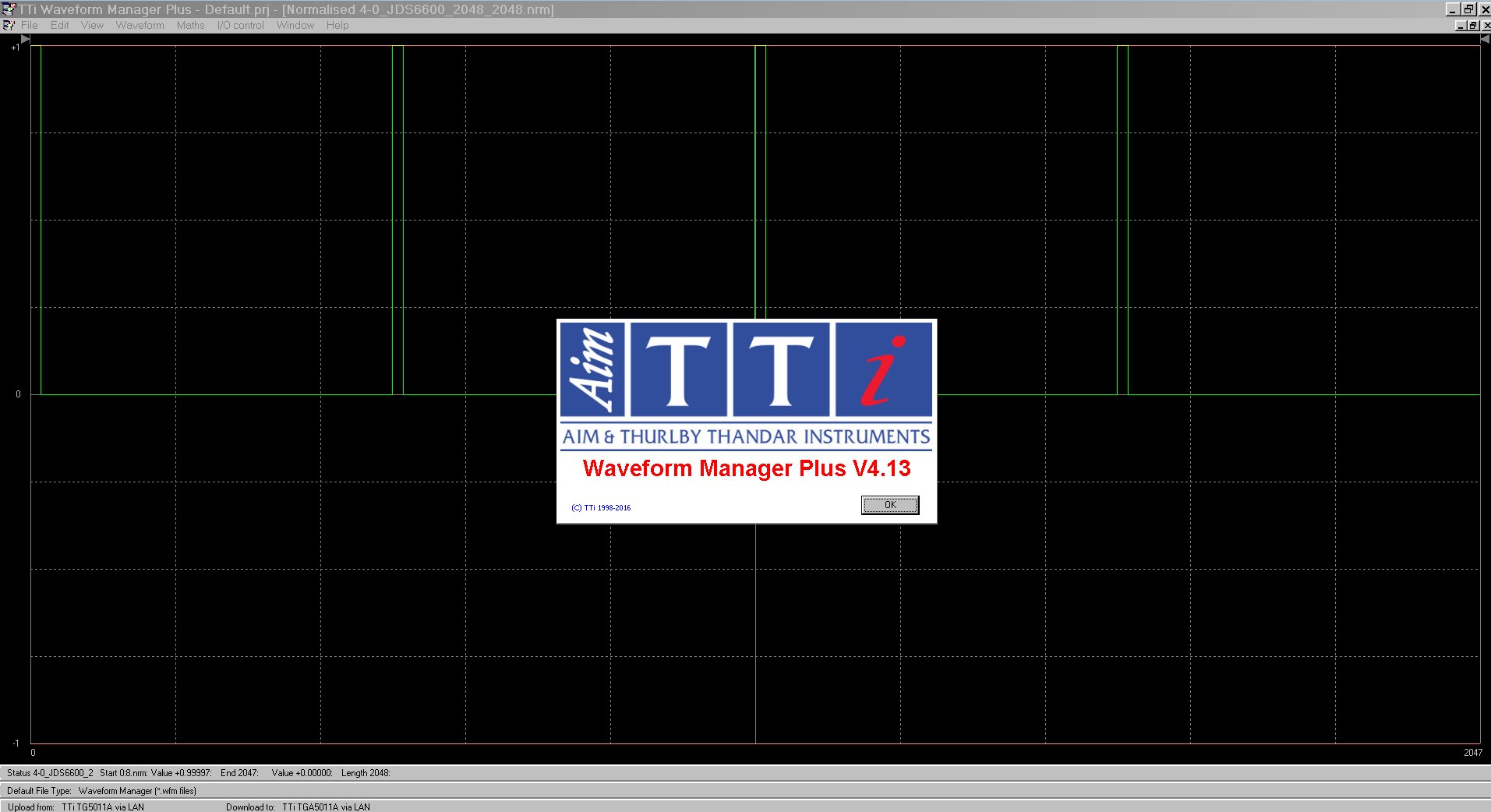Open the Maths menu
This screenshot has width=1491, height=812.
point(190,25)
